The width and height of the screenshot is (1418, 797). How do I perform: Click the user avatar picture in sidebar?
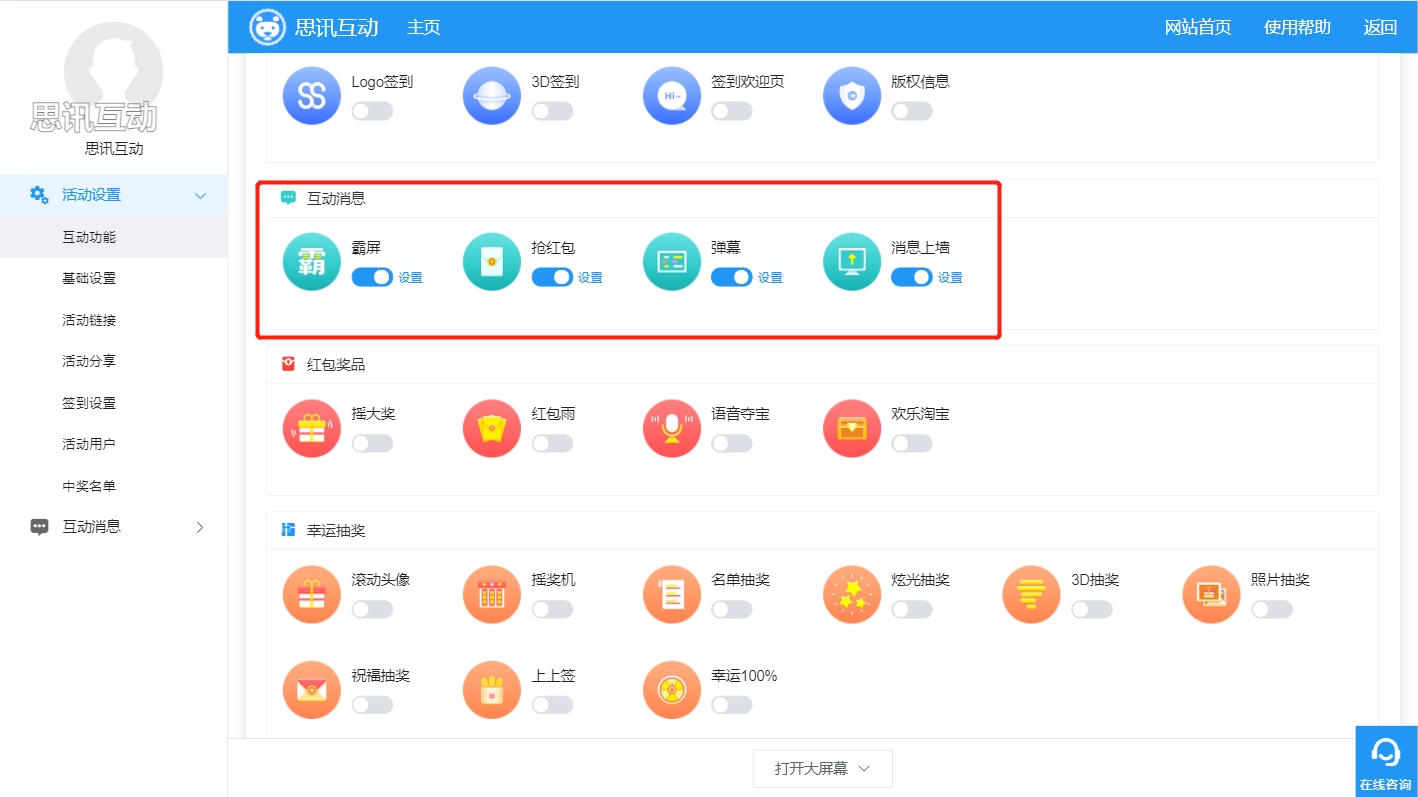point(113,73)
